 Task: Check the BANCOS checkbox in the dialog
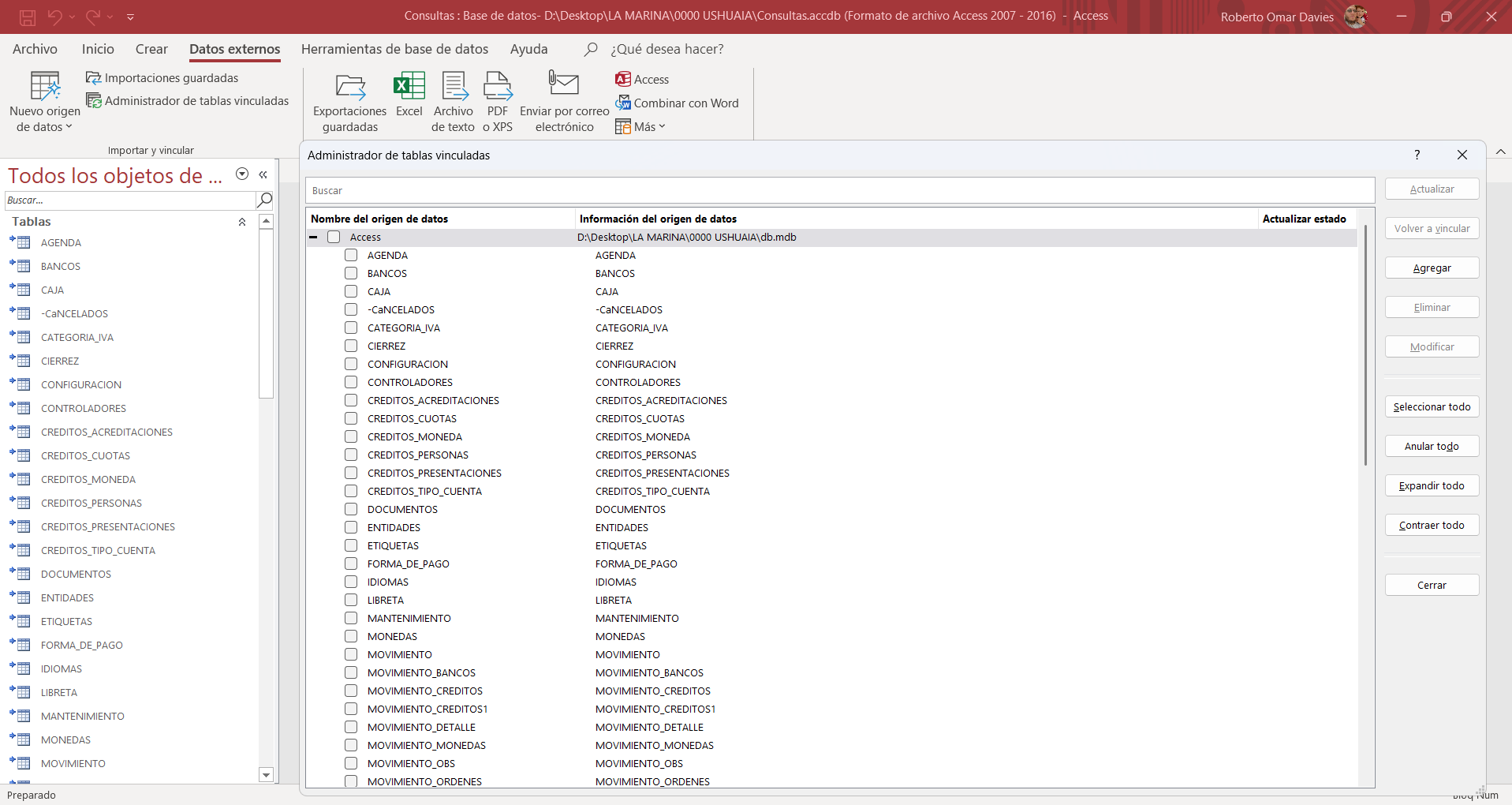pyautogui.click(x=351, y=273)
